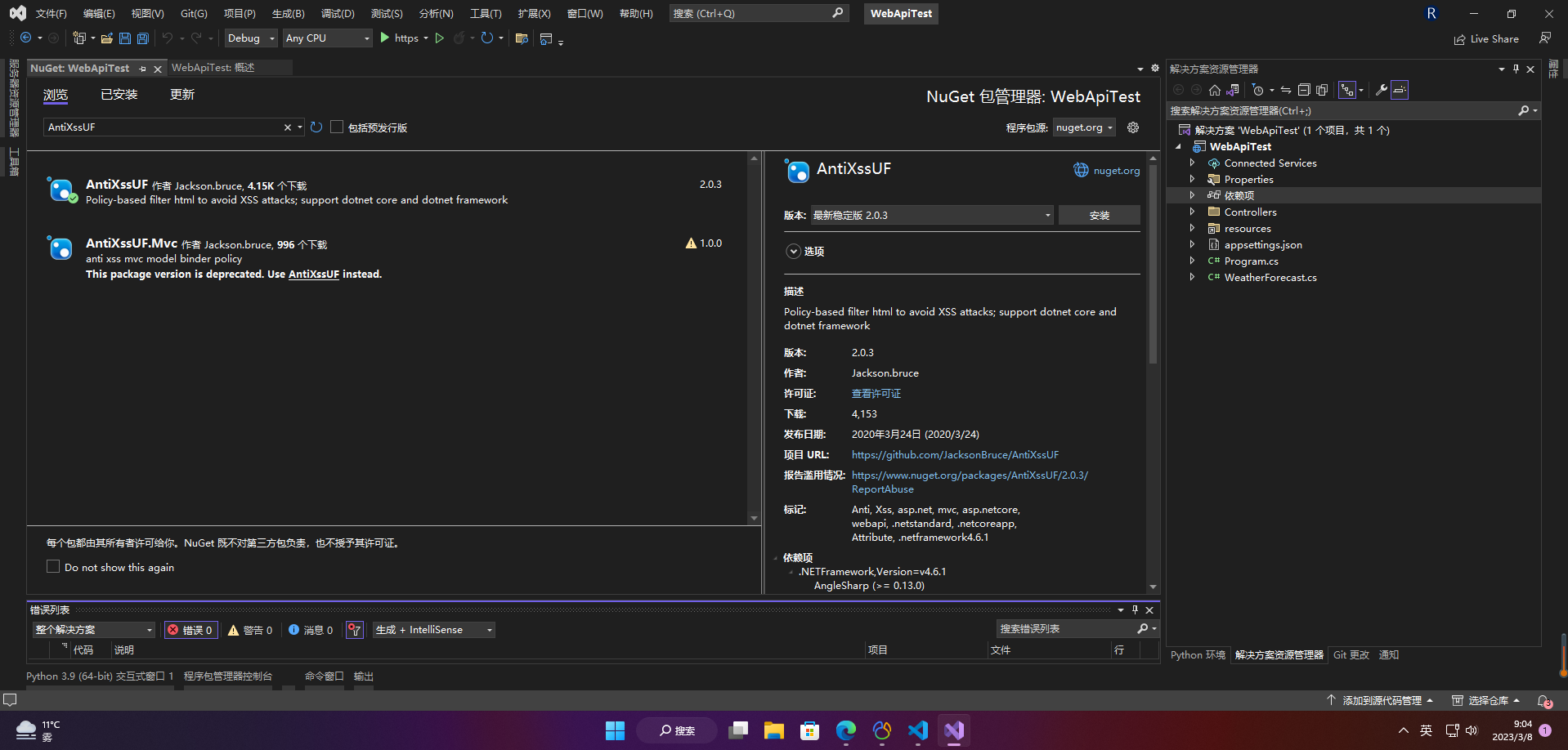Image resolution: width=1568 pixels, height=750 pixels.
Task: Click the Windows Start button
Action: 615,730
